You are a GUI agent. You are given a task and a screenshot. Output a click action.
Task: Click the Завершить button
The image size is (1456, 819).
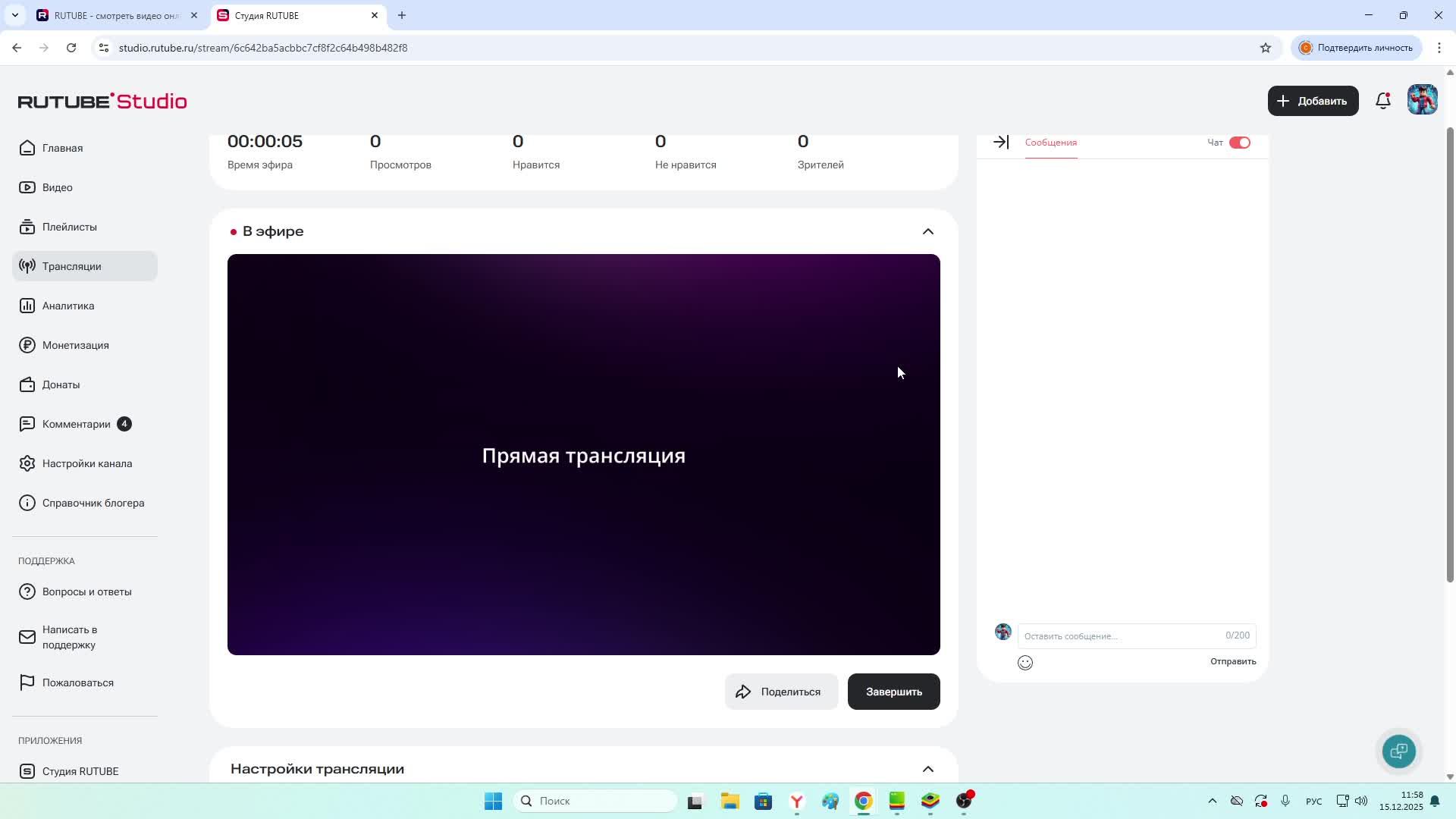coord(893,692)
